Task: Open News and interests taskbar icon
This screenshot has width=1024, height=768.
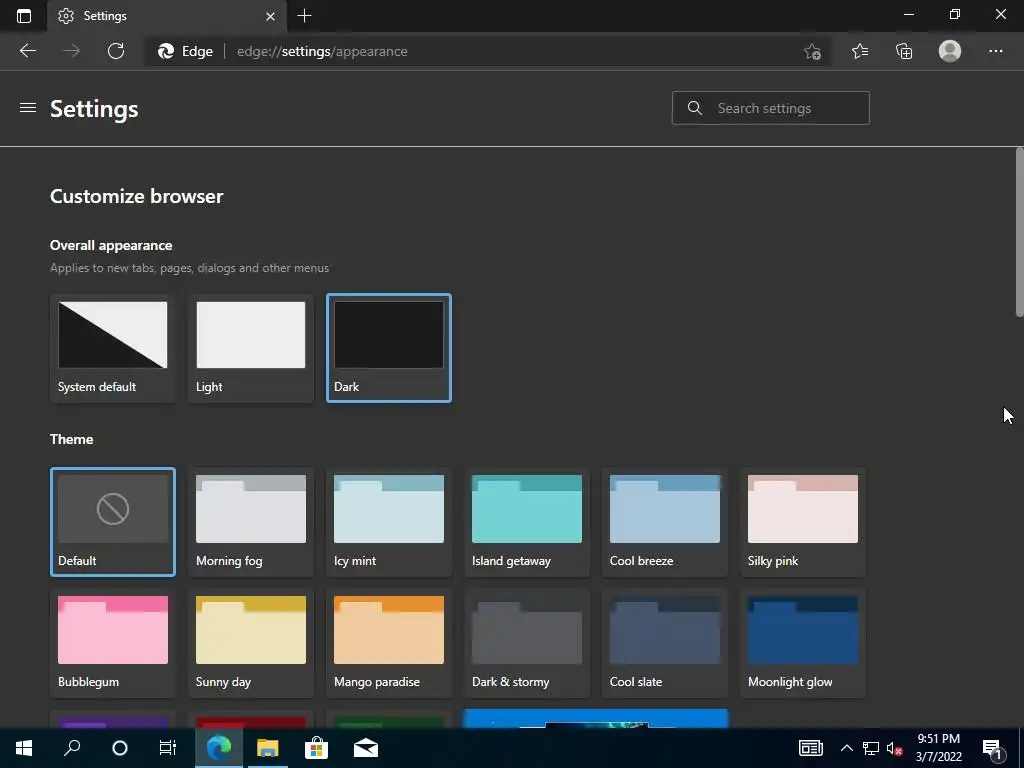Action: [x=810, y=748]
